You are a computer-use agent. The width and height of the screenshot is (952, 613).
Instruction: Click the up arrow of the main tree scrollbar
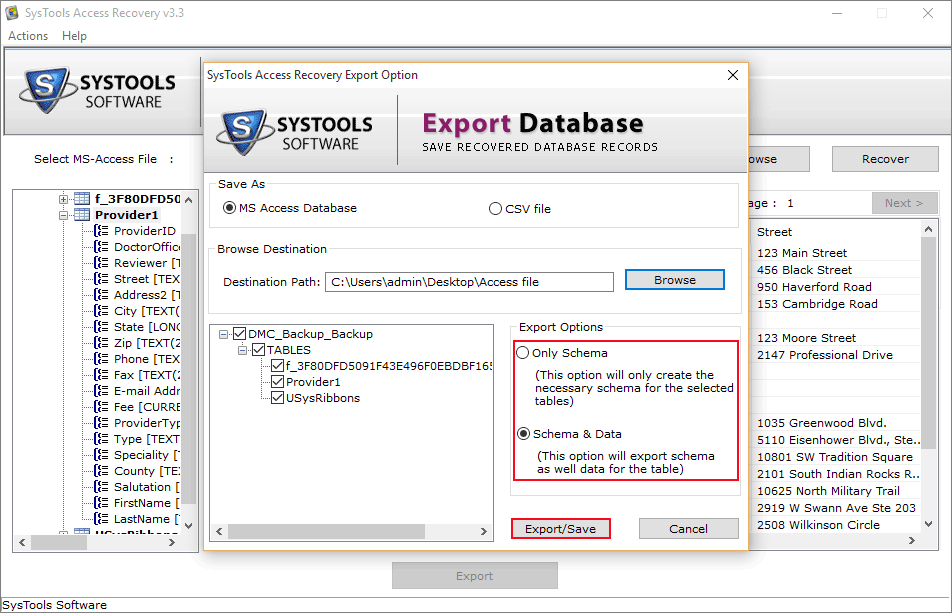pos(189,200)
